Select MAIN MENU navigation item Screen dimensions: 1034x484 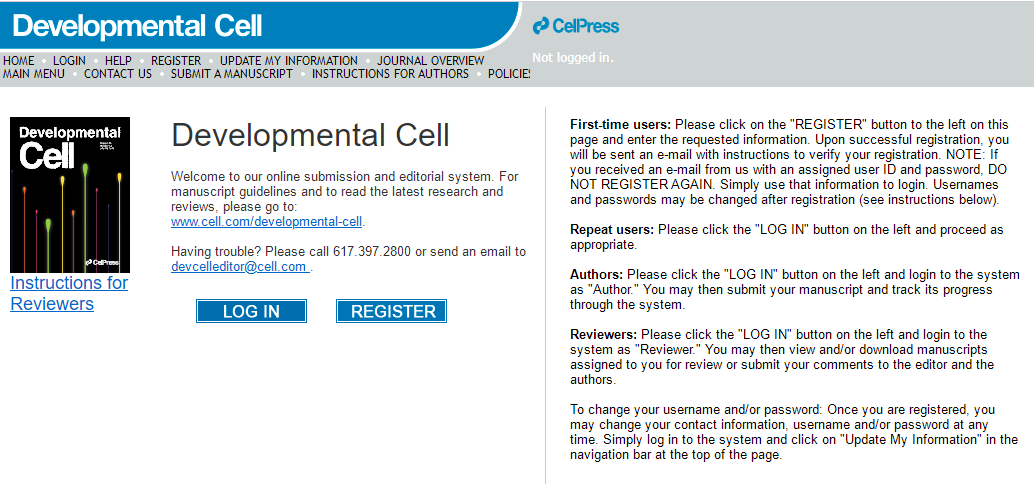pyautogui.click(x=34, y=73)
